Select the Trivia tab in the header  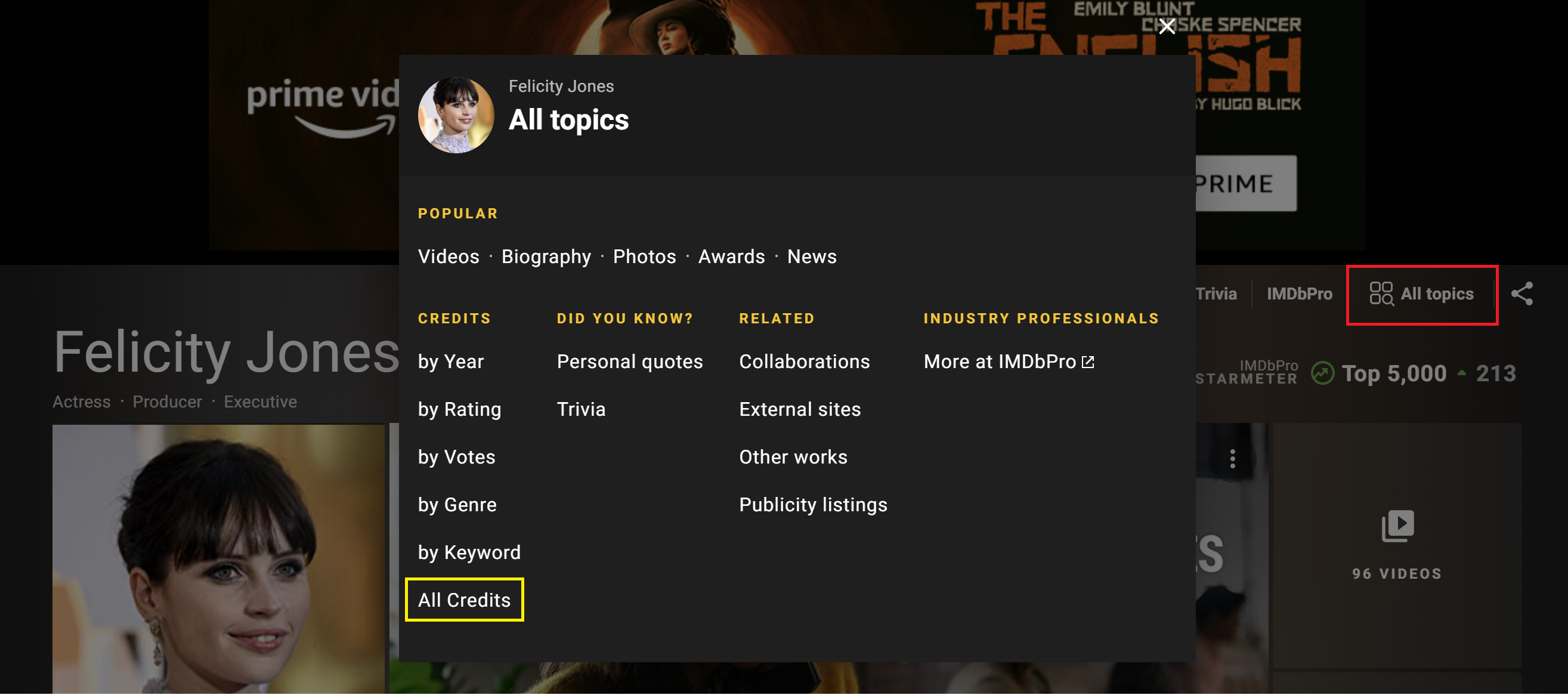click(x=1216, y=294)
